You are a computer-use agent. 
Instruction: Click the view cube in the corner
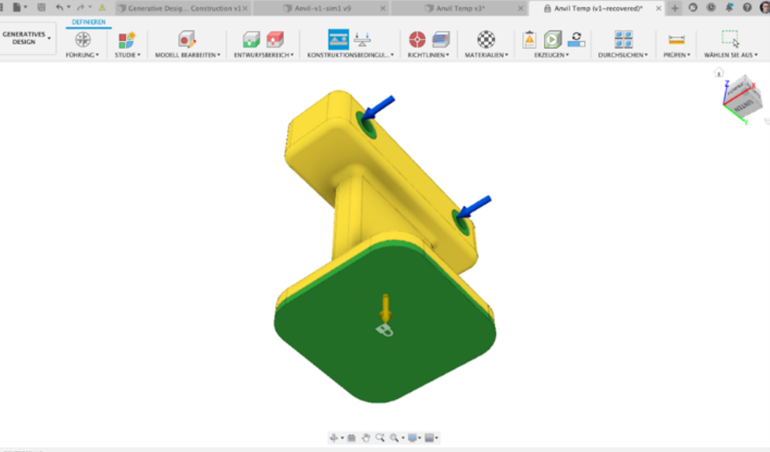[x=742, y=98]
